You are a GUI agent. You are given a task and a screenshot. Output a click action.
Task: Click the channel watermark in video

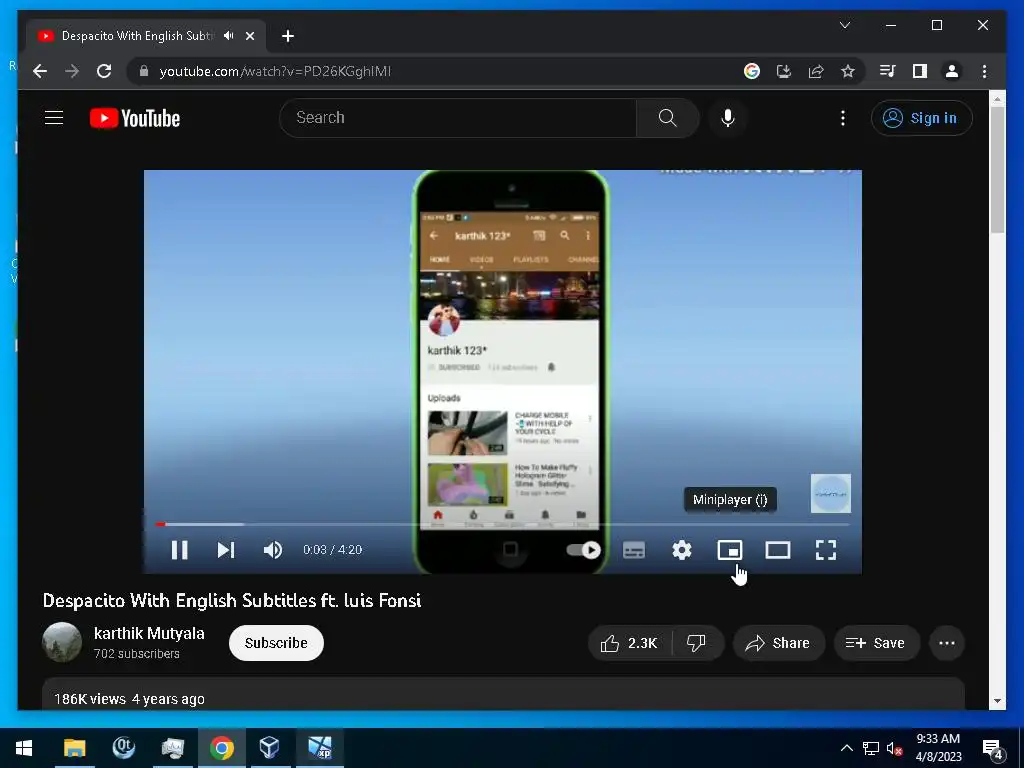pyautogui.click(x=830, y=493)
